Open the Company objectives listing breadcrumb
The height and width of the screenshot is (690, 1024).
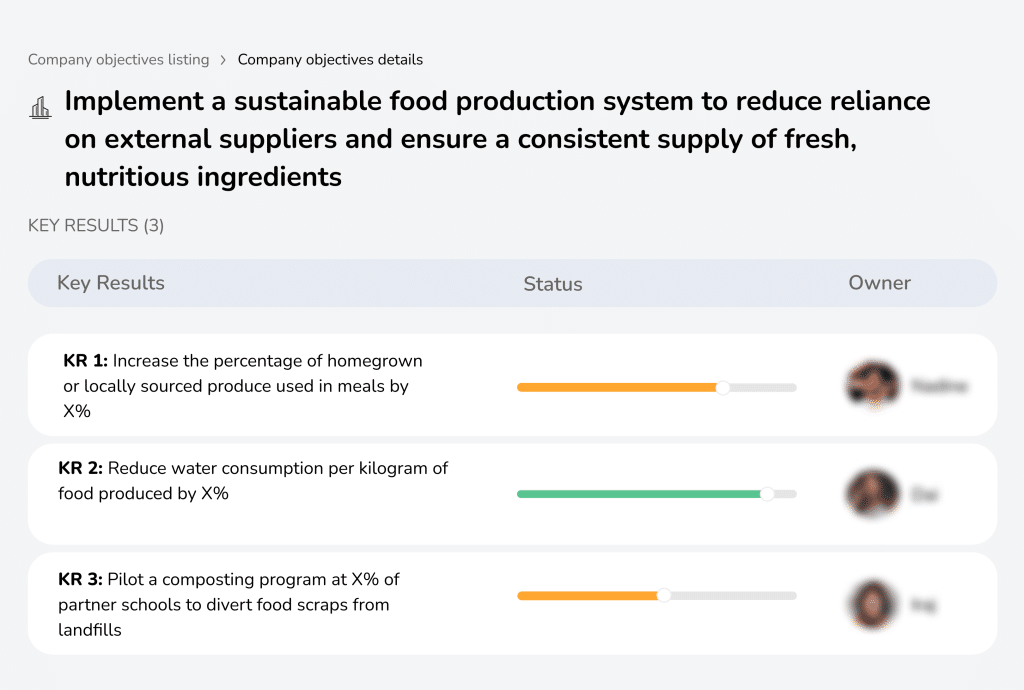119,59
